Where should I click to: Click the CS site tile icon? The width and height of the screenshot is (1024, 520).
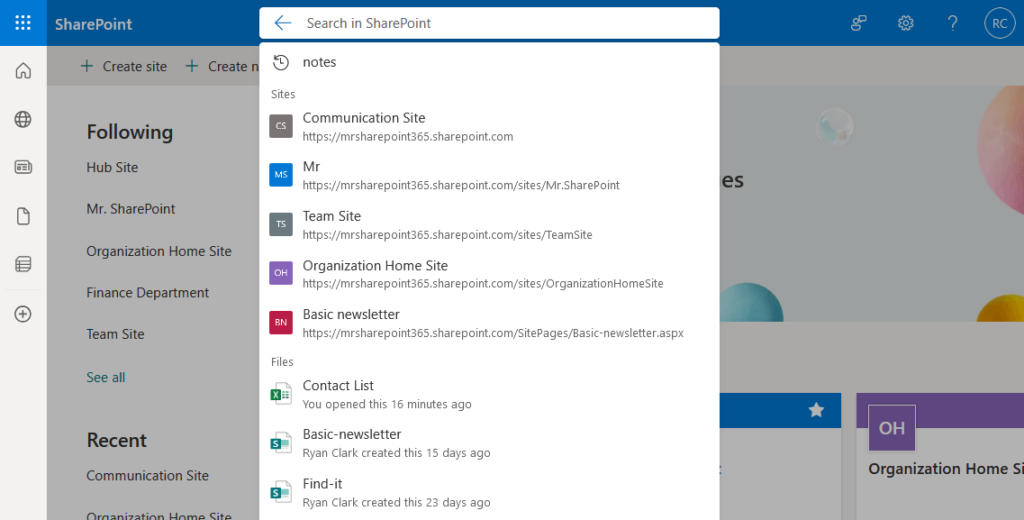click(281, 126)
